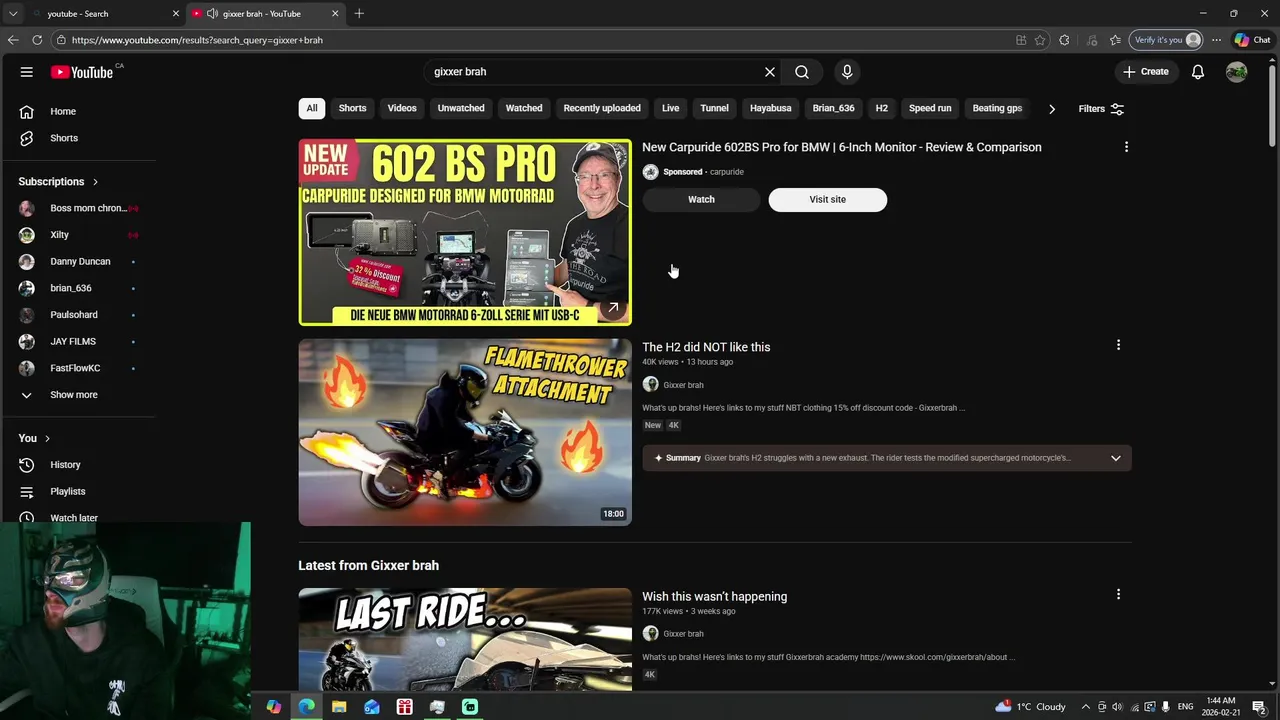Add this page to favorites star
The width and height of the screenshot is (1280, 720).
click(x=1040, y=40)
